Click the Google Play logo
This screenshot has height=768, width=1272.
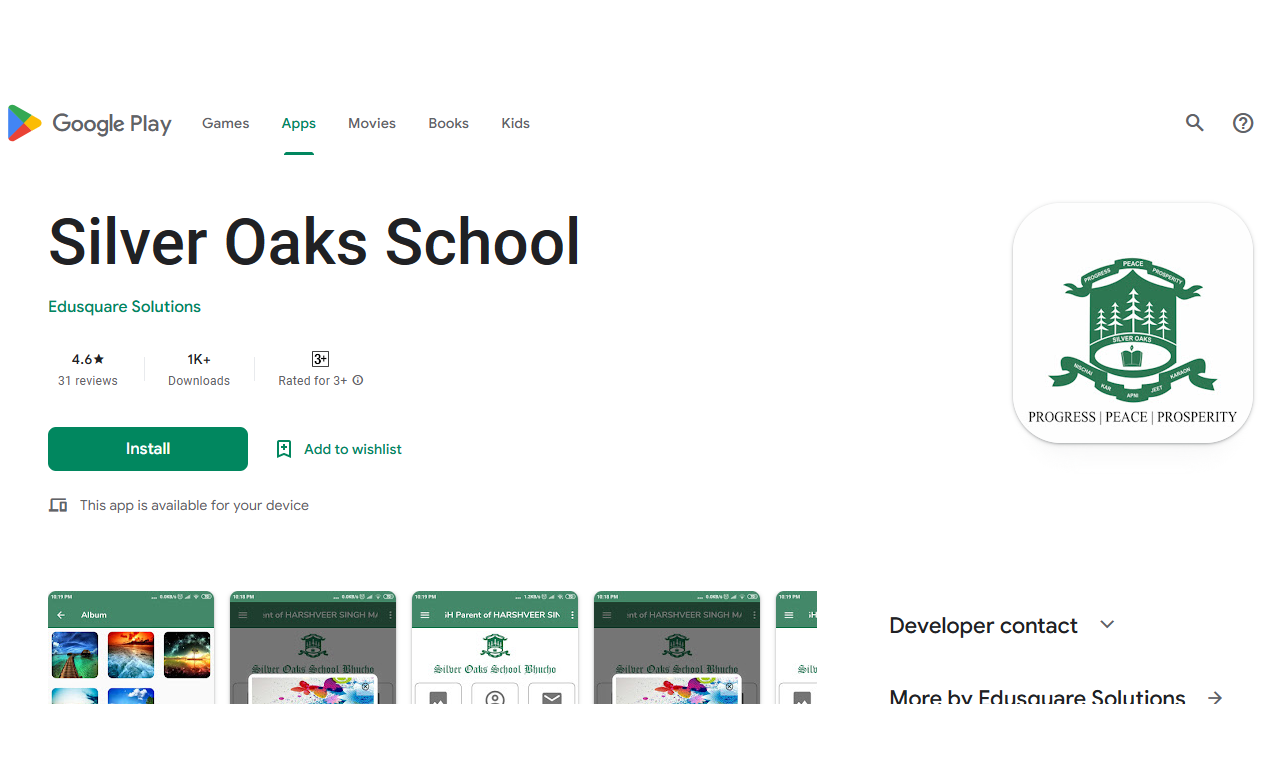coord(90,123)
